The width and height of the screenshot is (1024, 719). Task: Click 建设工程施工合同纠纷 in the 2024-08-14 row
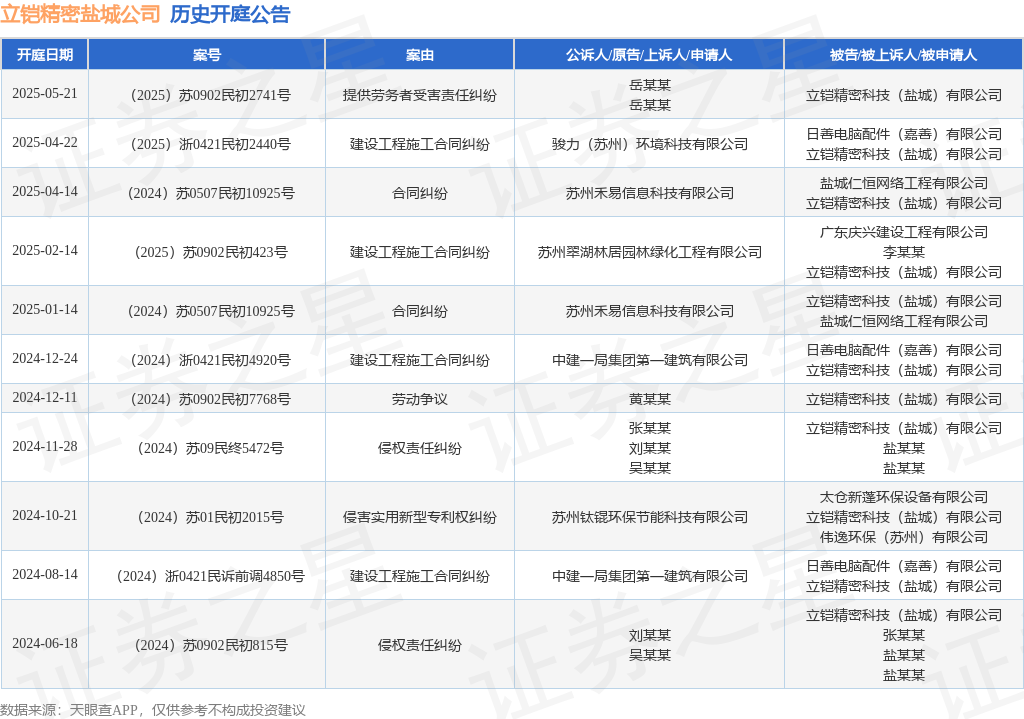tap(419, 577)
